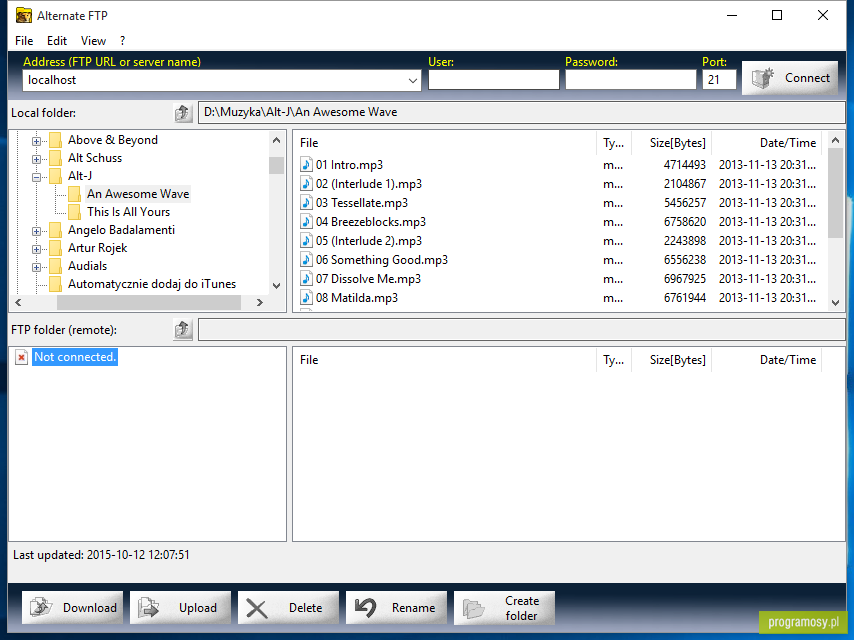The image size is (854, 640).
Task: Click the Delete button
Action: tap(288, 607)
